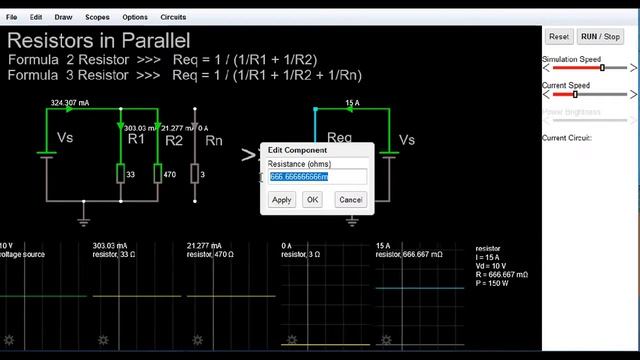Screen dimensions: 640x360
Task: Click the 'Formula 3 Resistor' text line
Action: 184,75
